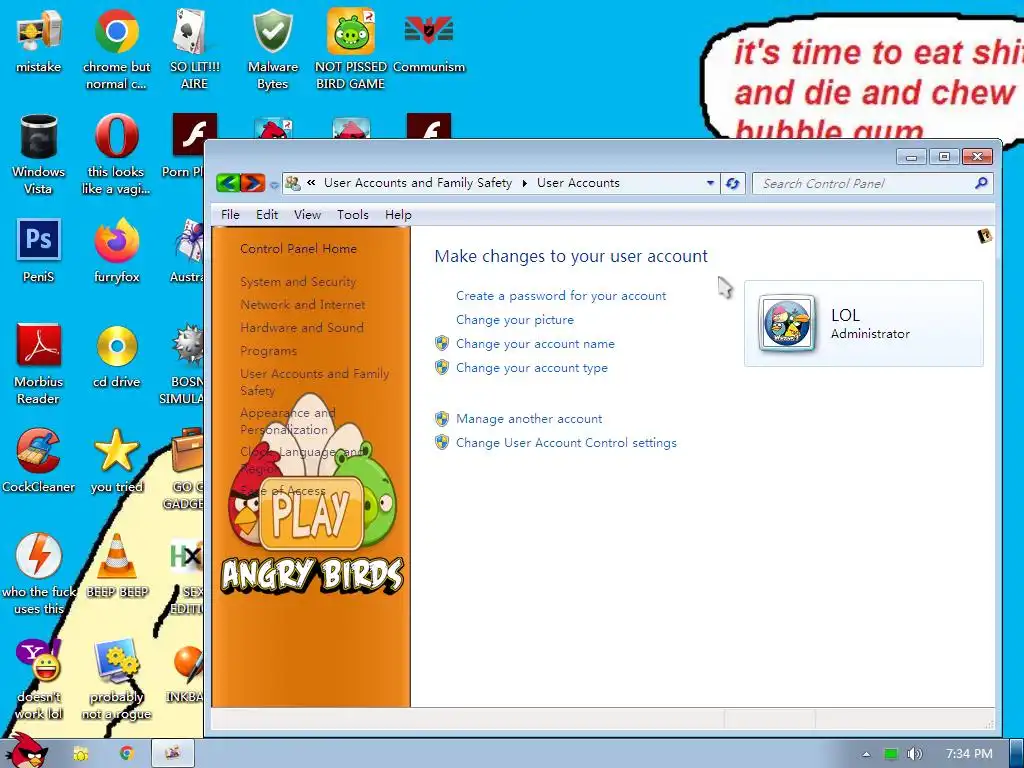Image resolution: width=1024 pixels, height=768 pixels.
Task: Click the search magnifier icon
Action: click(x=981, y=184)
